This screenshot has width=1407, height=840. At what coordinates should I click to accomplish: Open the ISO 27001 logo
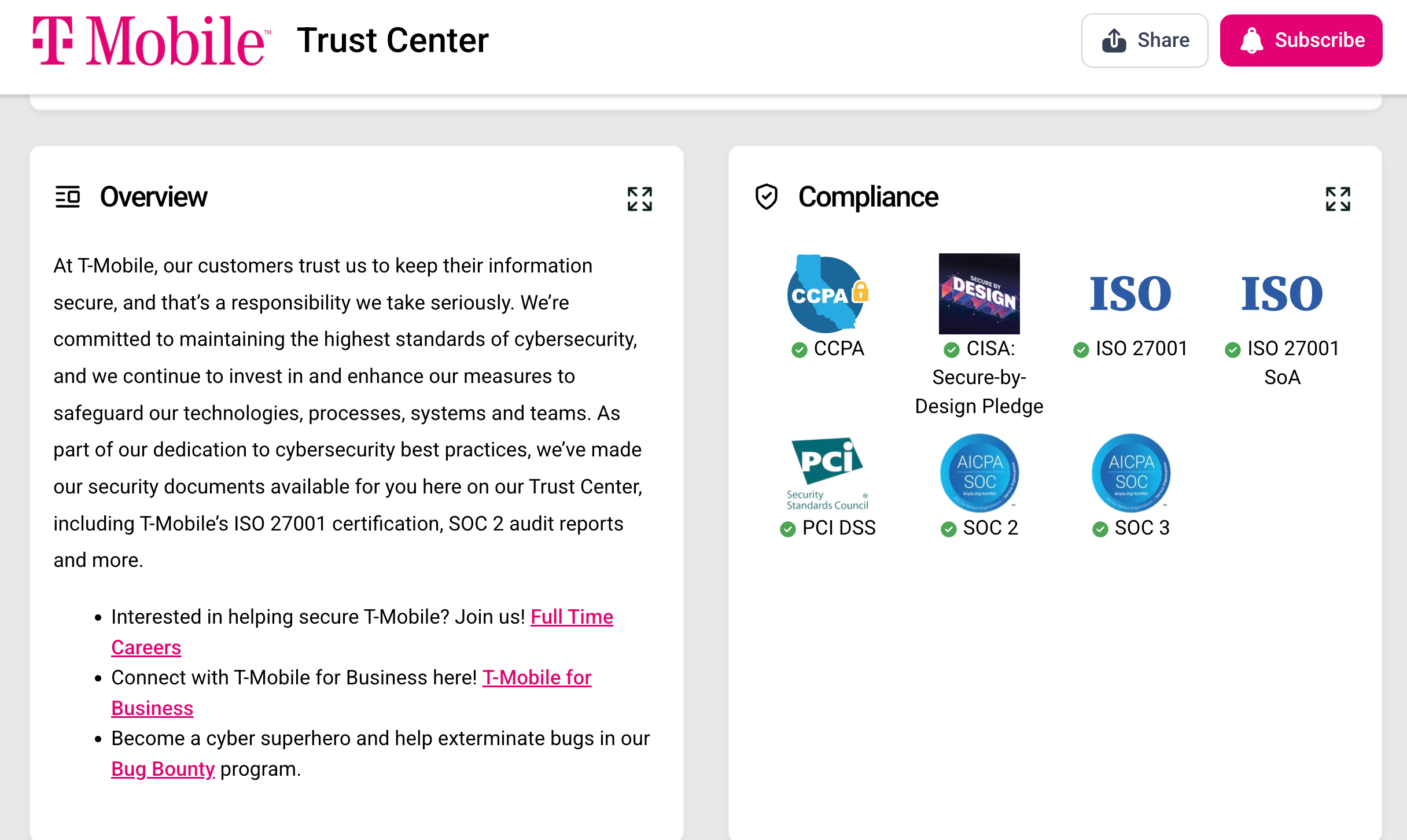[1130, 293]
